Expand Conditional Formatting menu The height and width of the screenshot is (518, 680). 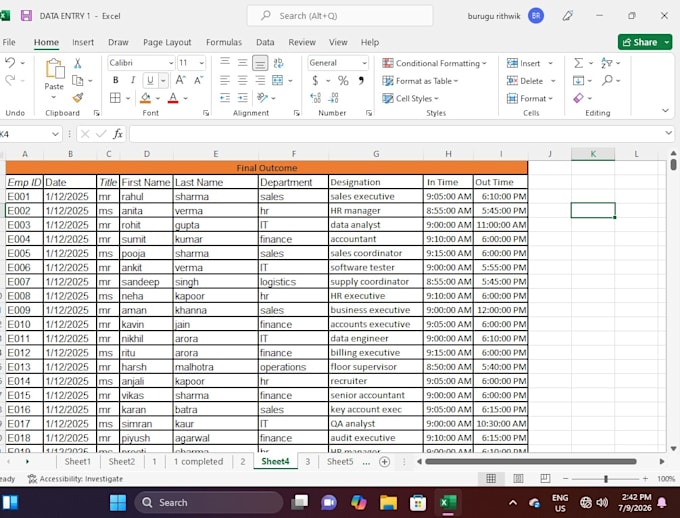point(435,63)
